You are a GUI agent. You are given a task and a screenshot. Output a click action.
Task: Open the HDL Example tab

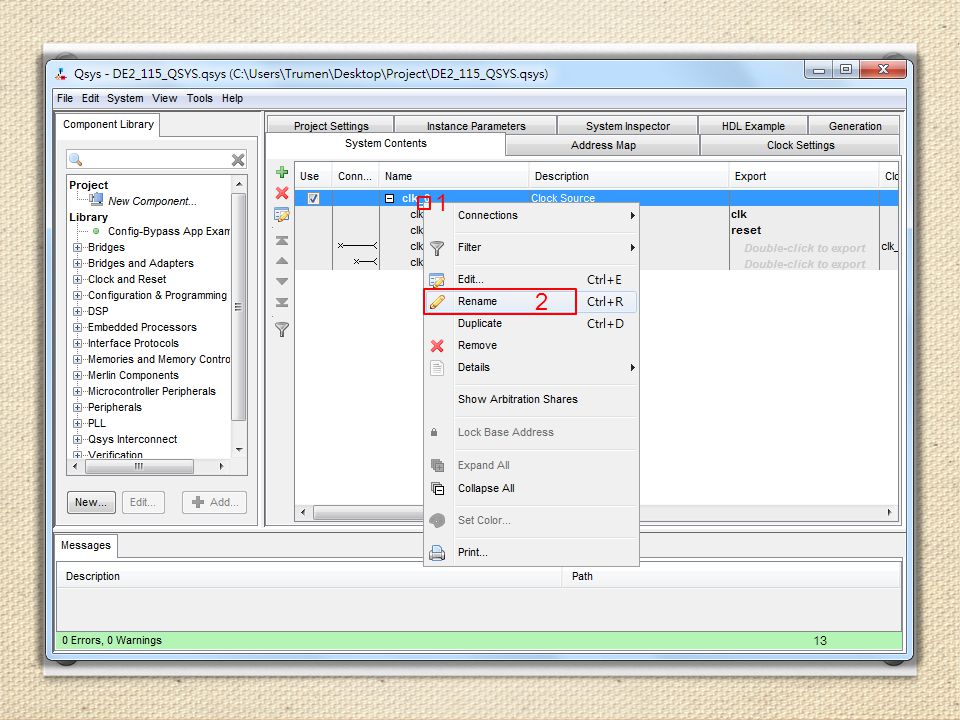(753, 126)
